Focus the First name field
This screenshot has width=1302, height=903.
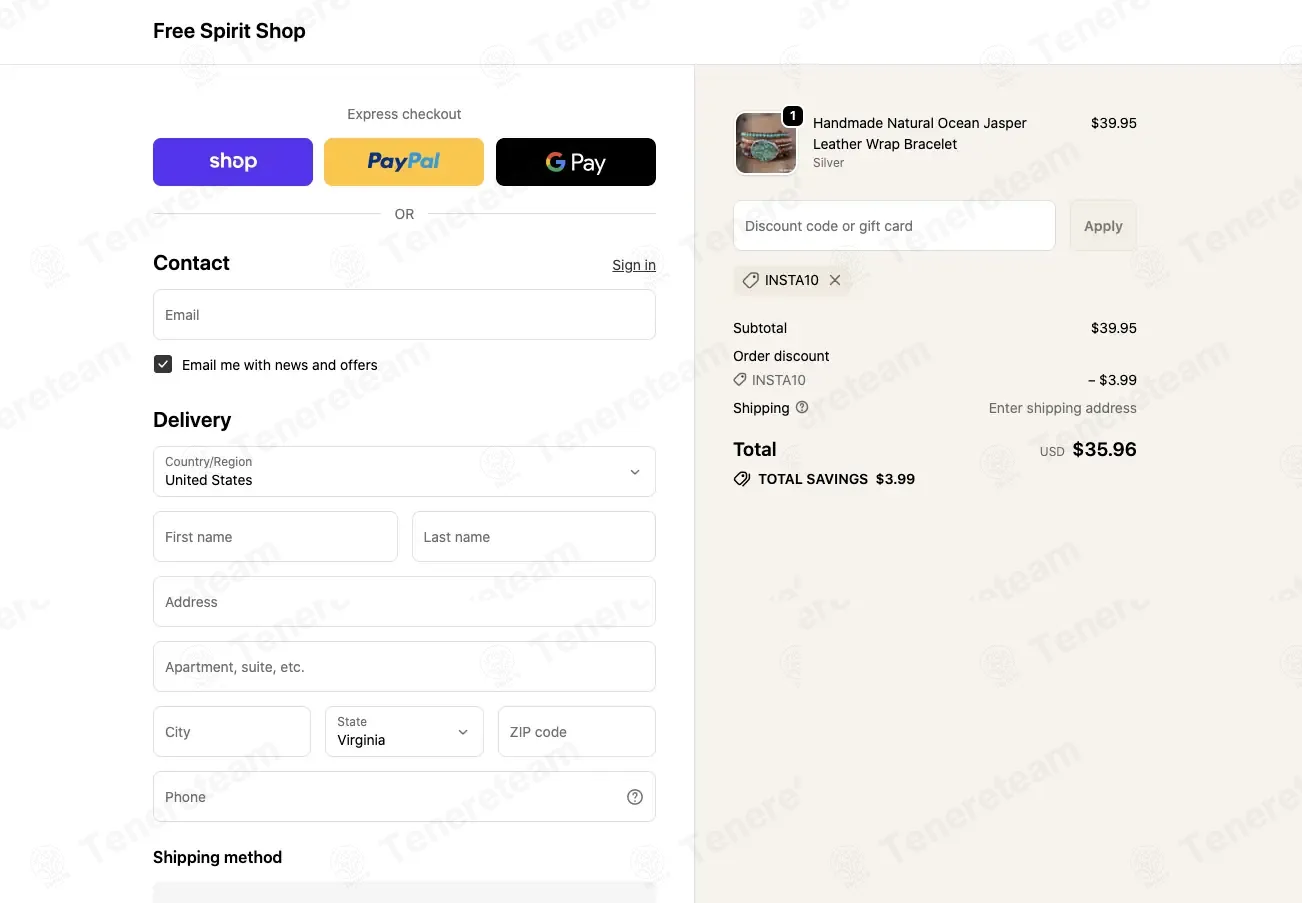pyautogui.click(x=275, y=537)
